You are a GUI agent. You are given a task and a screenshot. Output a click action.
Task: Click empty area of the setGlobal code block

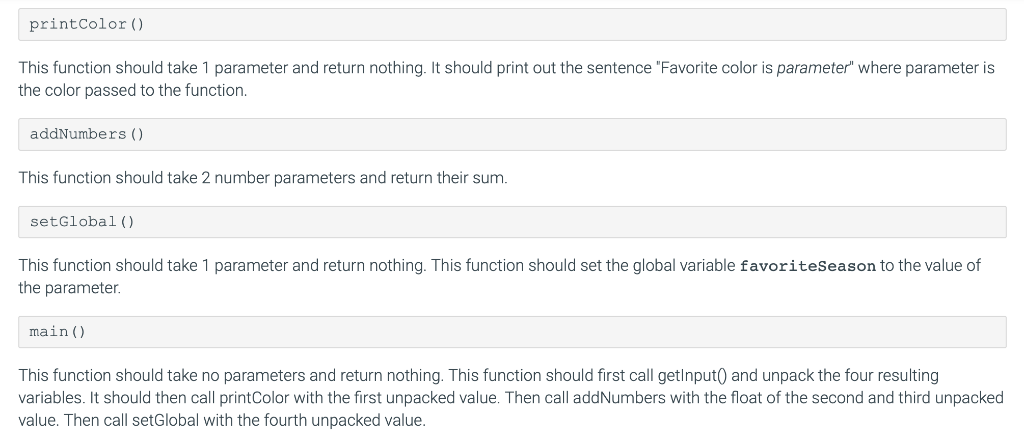click(x=575, y=221)
